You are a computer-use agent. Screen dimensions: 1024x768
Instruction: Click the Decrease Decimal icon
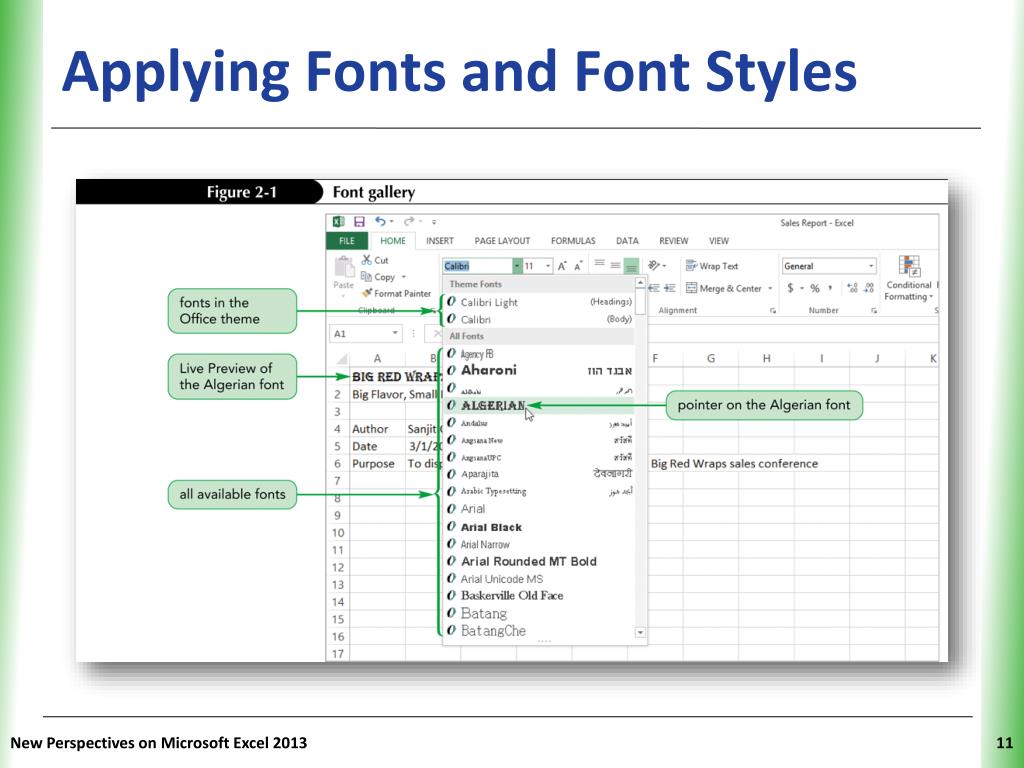click(x=869, y=288)
